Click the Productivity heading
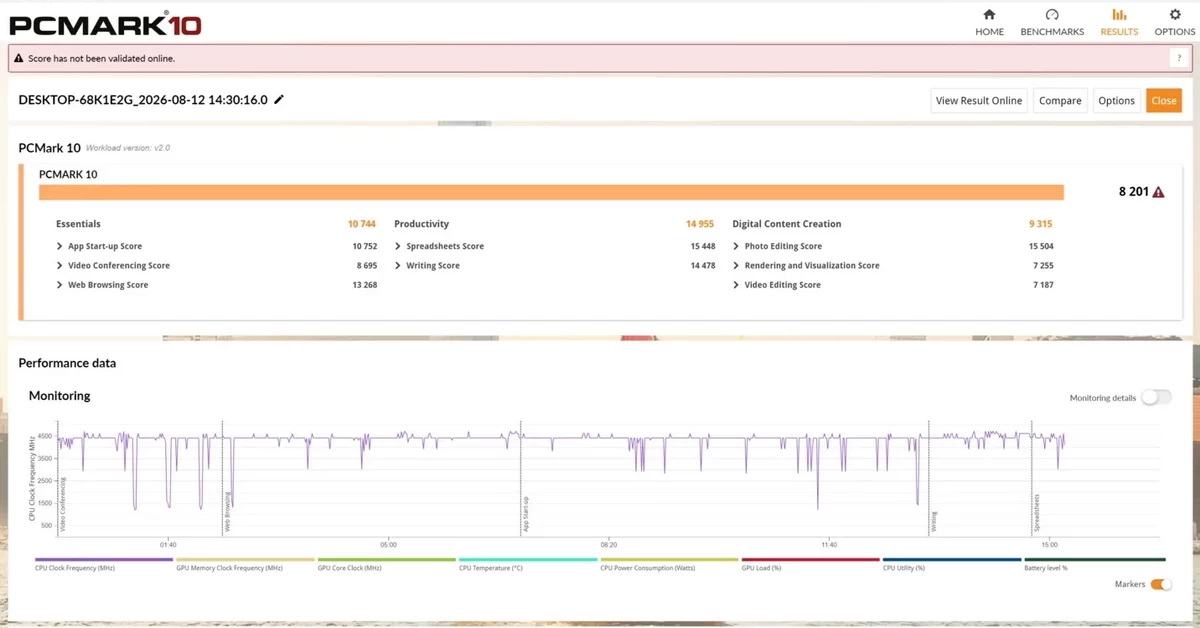This screenshot has width=1200, height=628. [421, 224]
